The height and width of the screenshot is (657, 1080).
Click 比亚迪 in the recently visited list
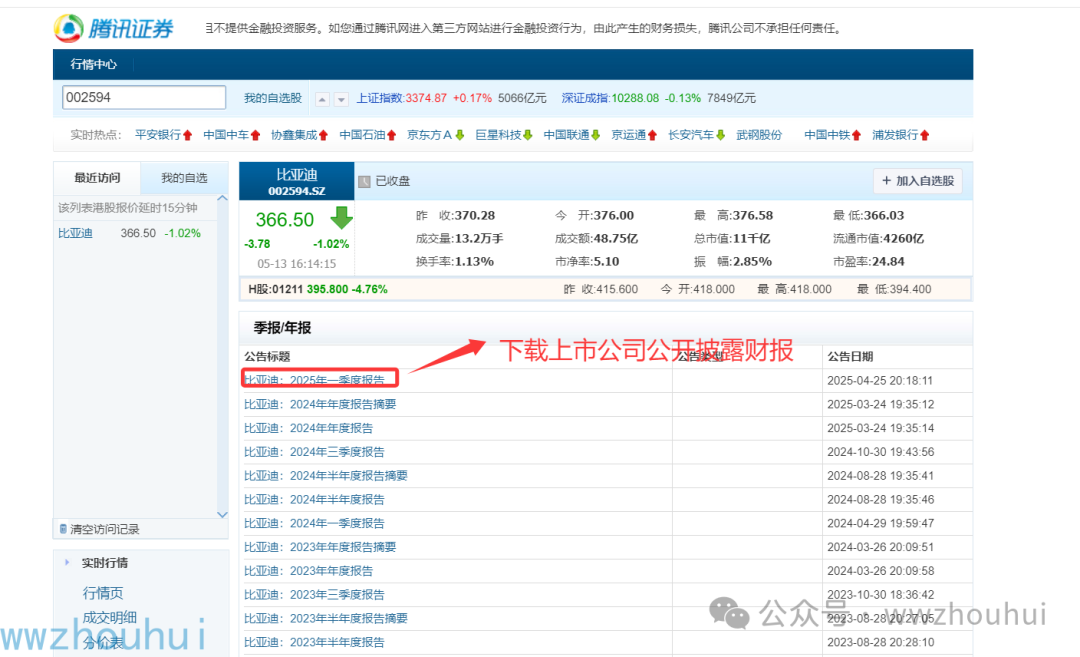(75, 233)
